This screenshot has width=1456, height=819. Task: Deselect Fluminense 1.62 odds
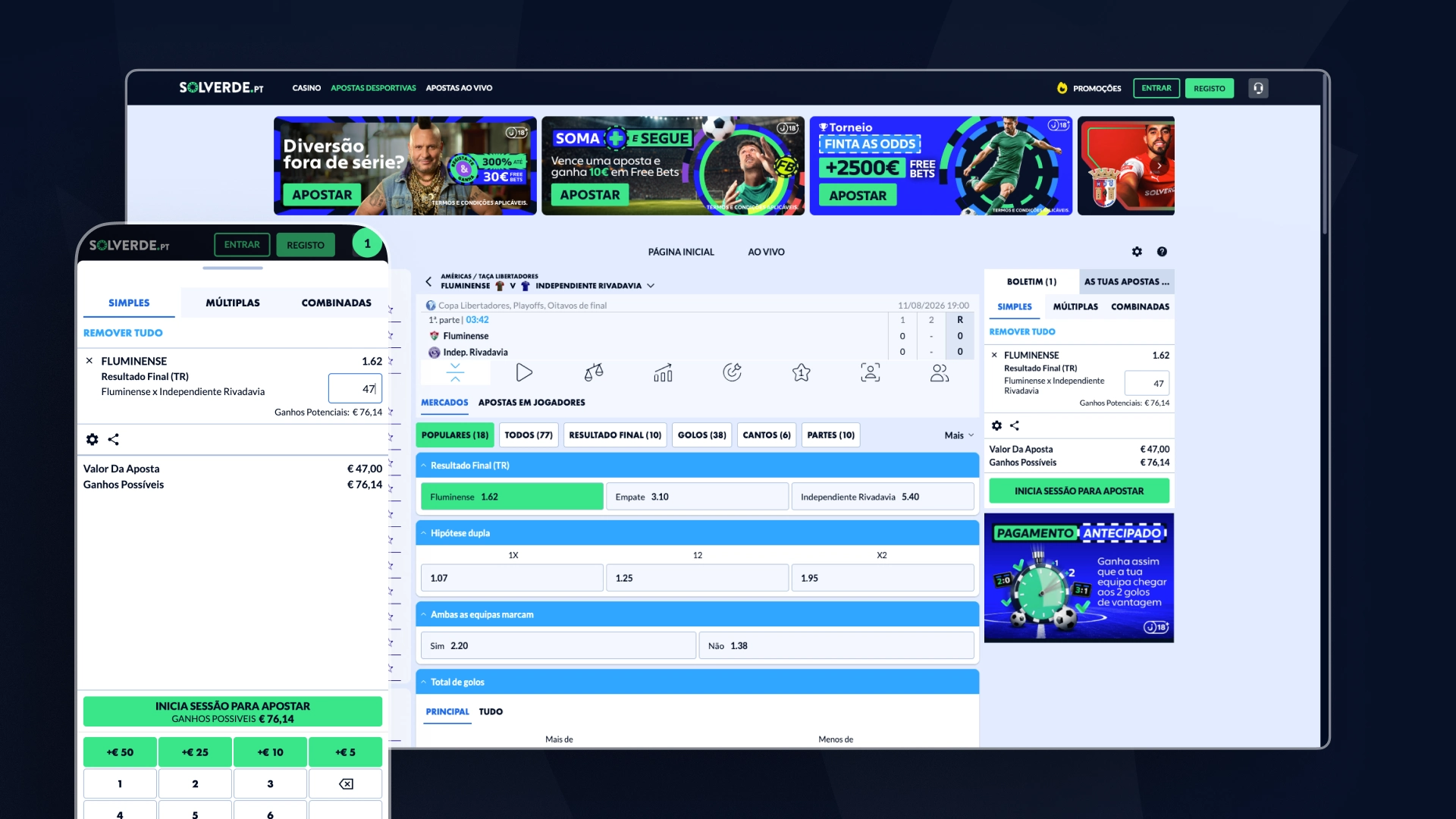[512, 497]
